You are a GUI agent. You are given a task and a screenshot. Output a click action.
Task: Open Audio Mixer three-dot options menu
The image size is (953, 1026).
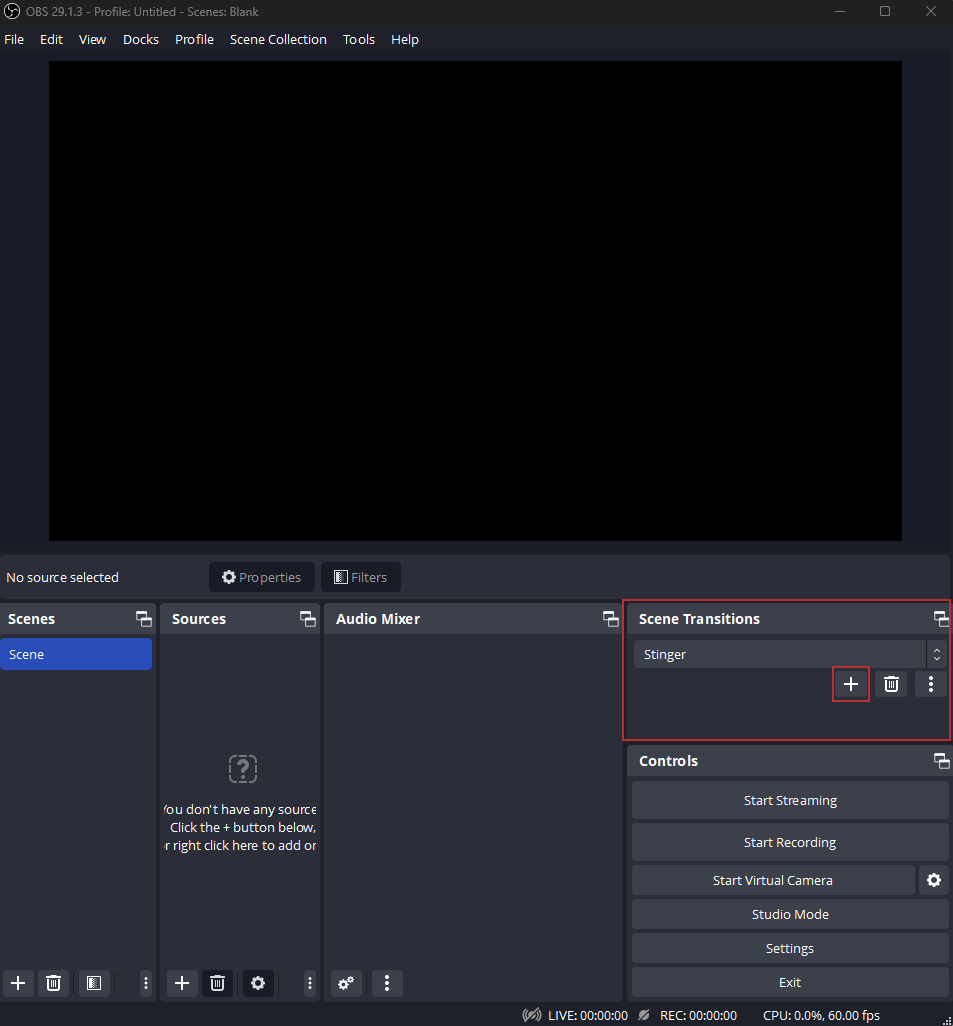387,983
